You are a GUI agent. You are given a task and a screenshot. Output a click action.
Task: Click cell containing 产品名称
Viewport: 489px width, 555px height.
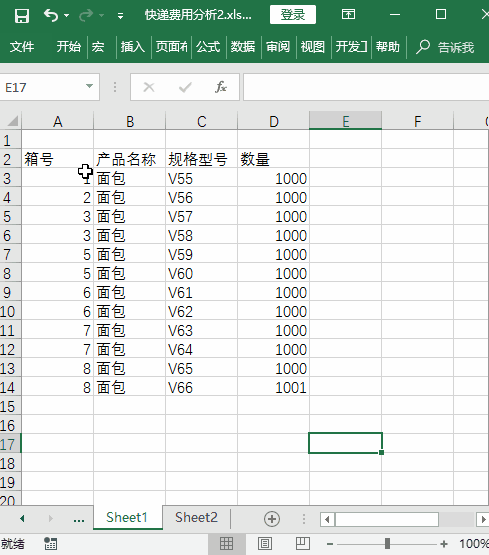pyautogui.click(x=130, y=159)
